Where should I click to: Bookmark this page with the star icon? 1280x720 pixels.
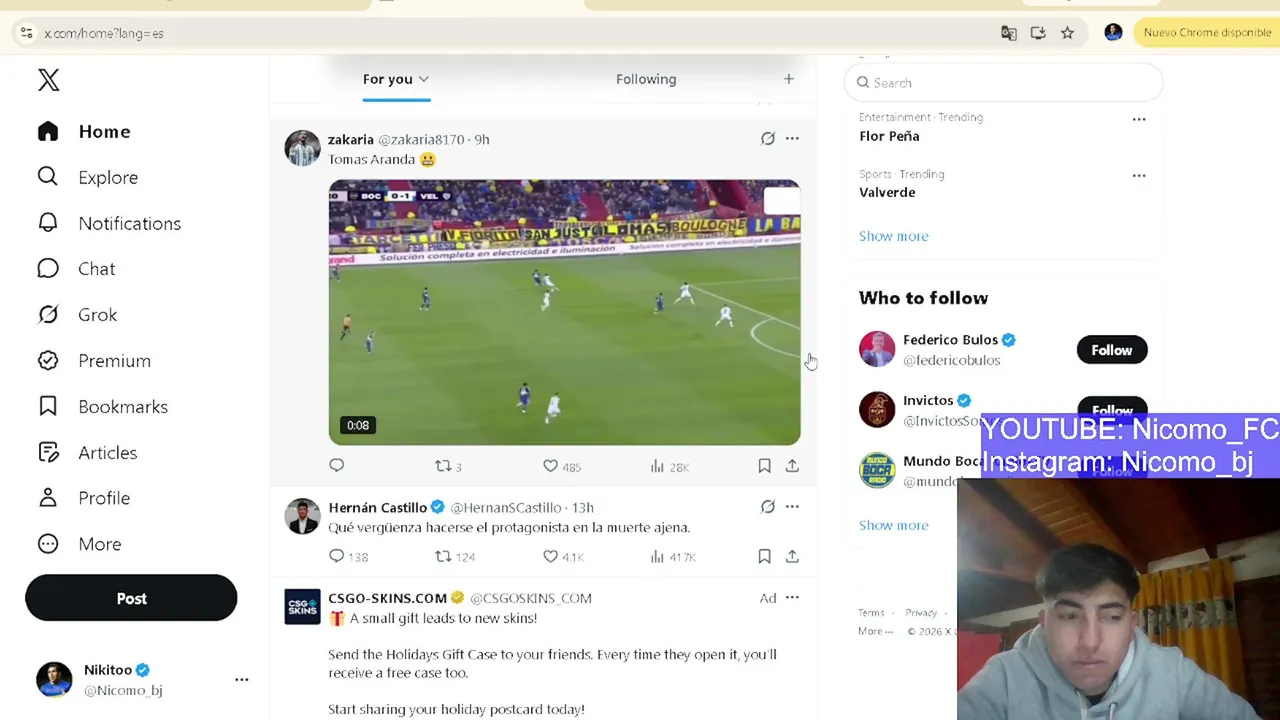[x=1067, y=33]
